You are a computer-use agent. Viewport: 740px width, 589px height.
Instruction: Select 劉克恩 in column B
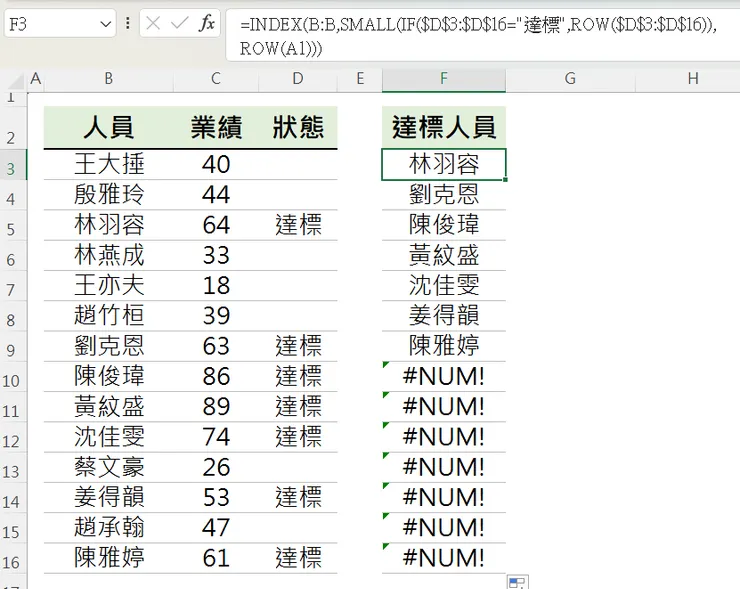click(x=109, y=345)
